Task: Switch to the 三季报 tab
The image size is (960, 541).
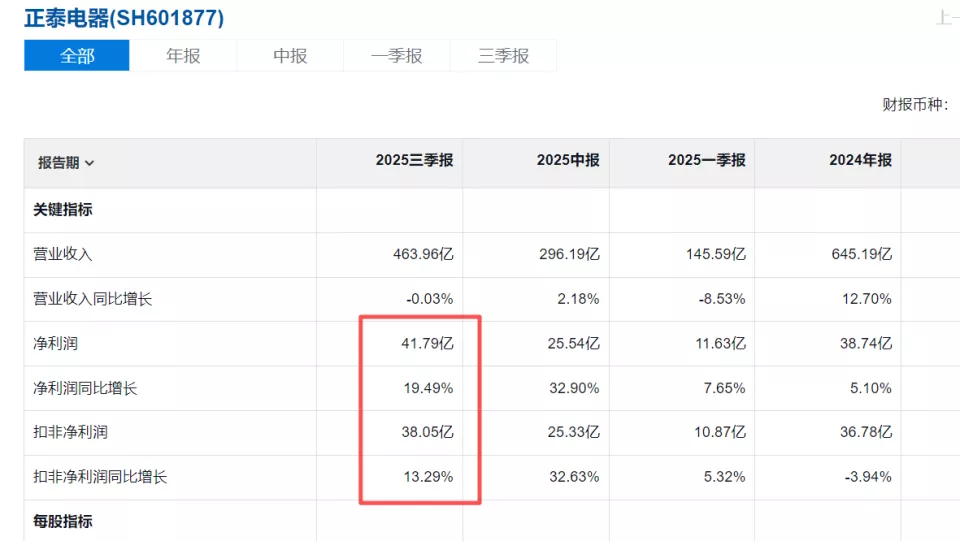Action: pos(503,56)
